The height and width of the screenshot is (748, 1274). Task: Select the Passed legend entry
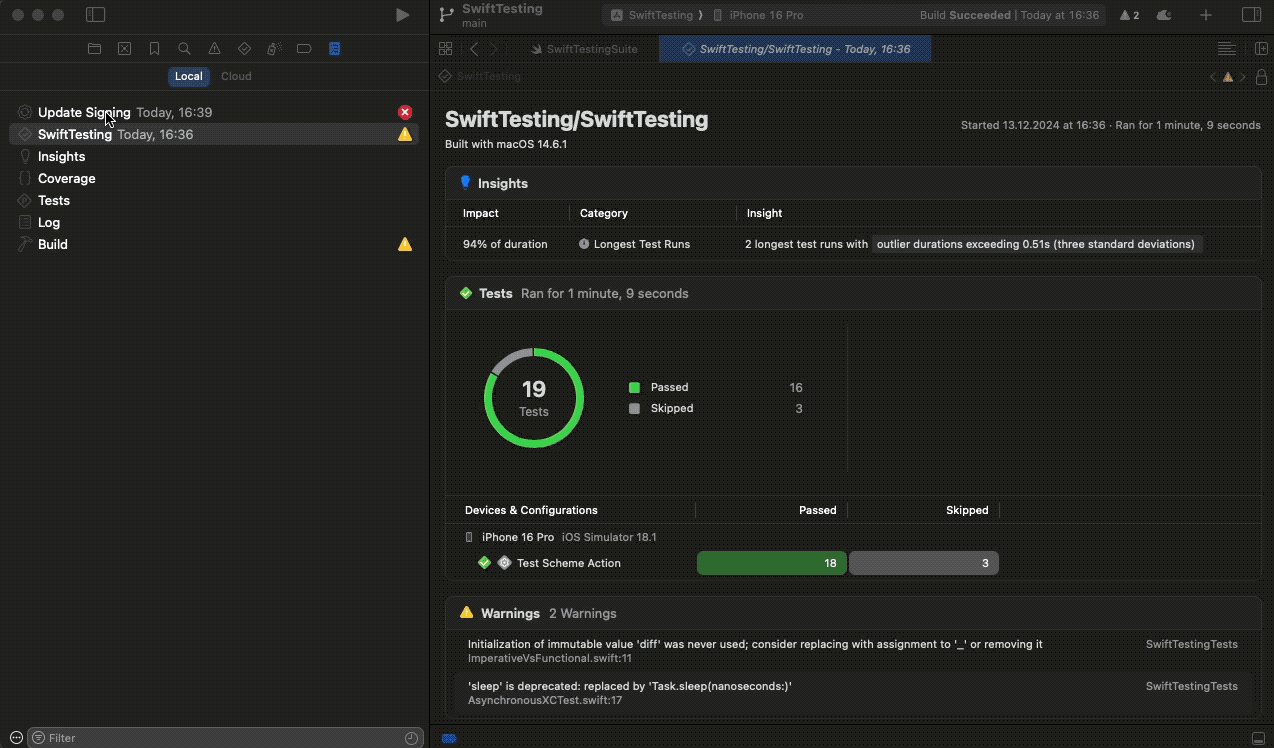click(715, 387)
